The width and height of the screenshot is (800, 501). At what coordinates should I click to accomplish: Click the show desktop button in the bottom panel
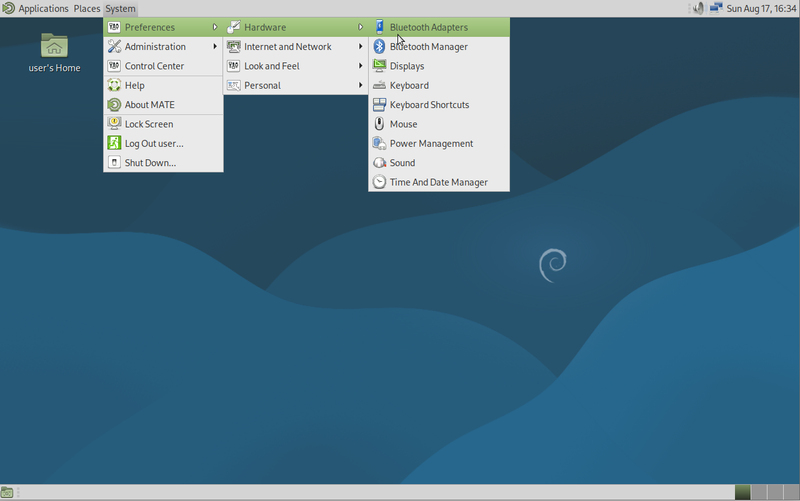pos(7,493)
